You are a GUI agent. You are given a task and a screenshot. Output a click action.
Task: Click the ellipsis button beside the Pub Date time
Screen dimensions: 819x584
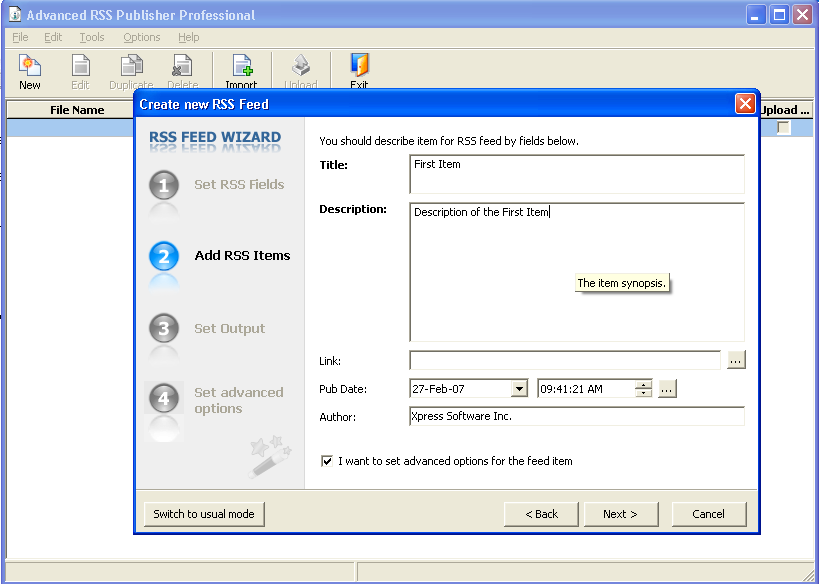click(668, 389)
